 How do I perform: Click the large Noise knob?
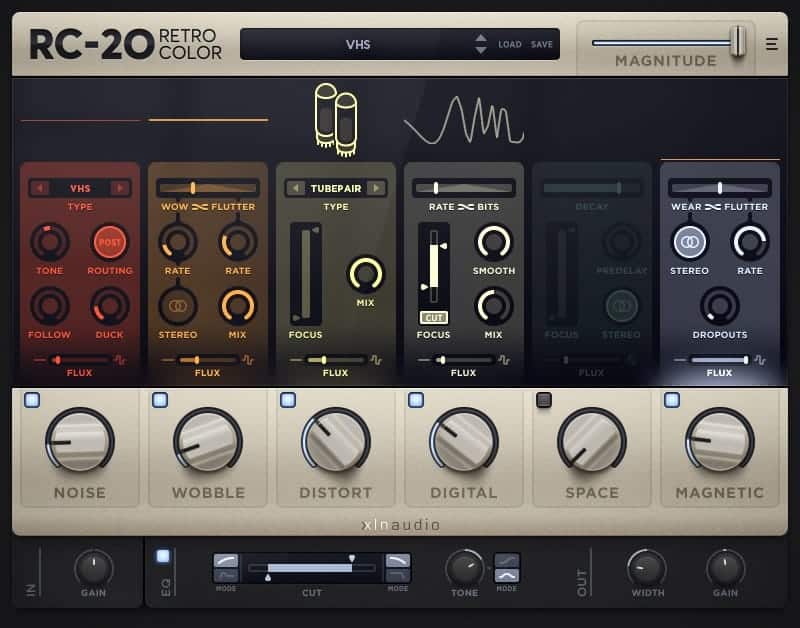click(80, 441)
